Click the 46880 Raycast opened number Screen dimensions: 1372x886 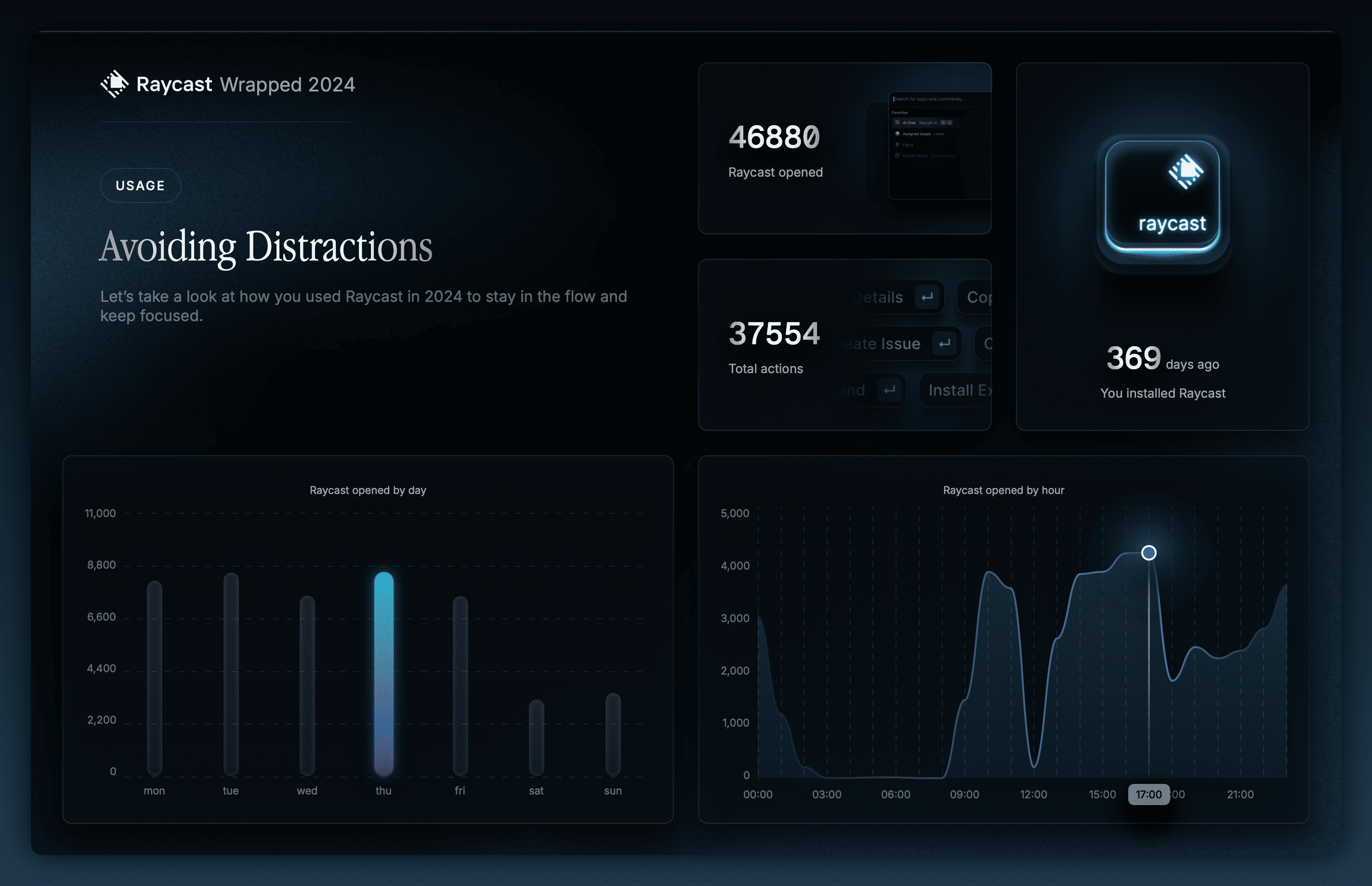coord(774,138)
